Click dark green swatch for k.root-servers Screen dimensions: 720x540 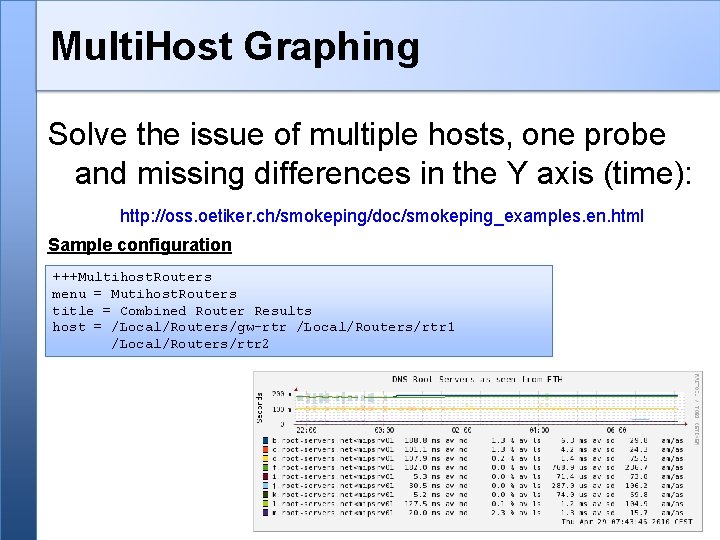265,495
